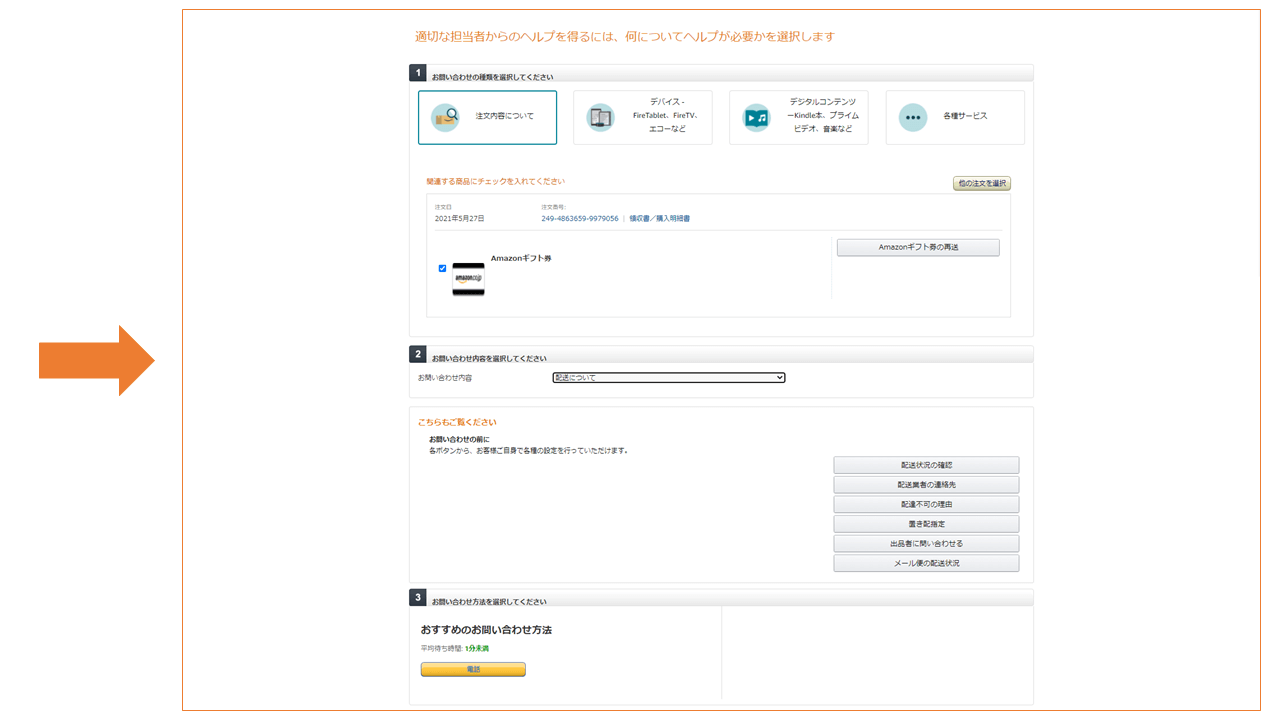This screenshot has height=720, width=1280.
Task: Click the three-dot other services icon
Action: click(x=912, y=117)
